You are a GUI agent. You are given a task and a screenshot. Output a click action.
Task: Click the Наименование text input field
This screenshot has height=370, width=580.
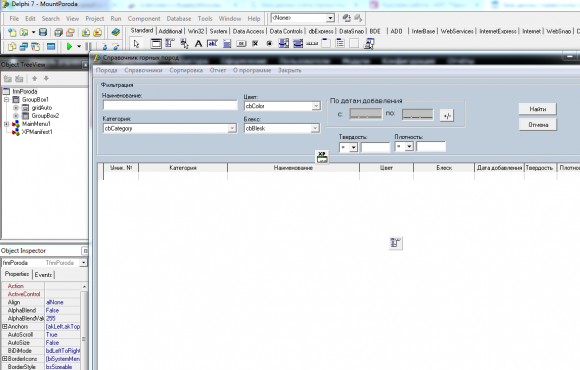coord(170,105)
